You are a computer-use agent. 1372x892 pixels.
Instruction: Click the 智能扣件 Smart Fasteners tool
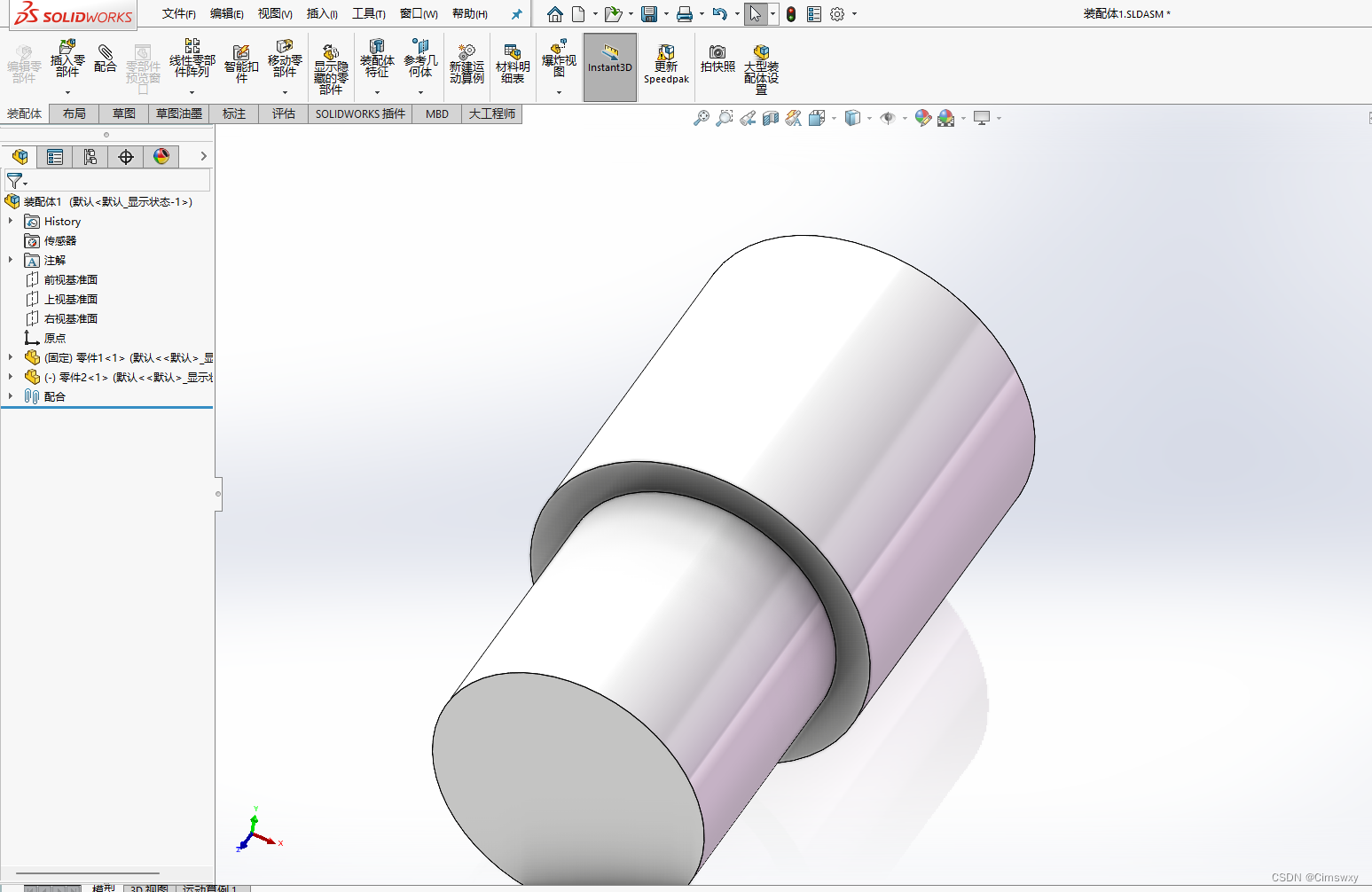point(241,64)
